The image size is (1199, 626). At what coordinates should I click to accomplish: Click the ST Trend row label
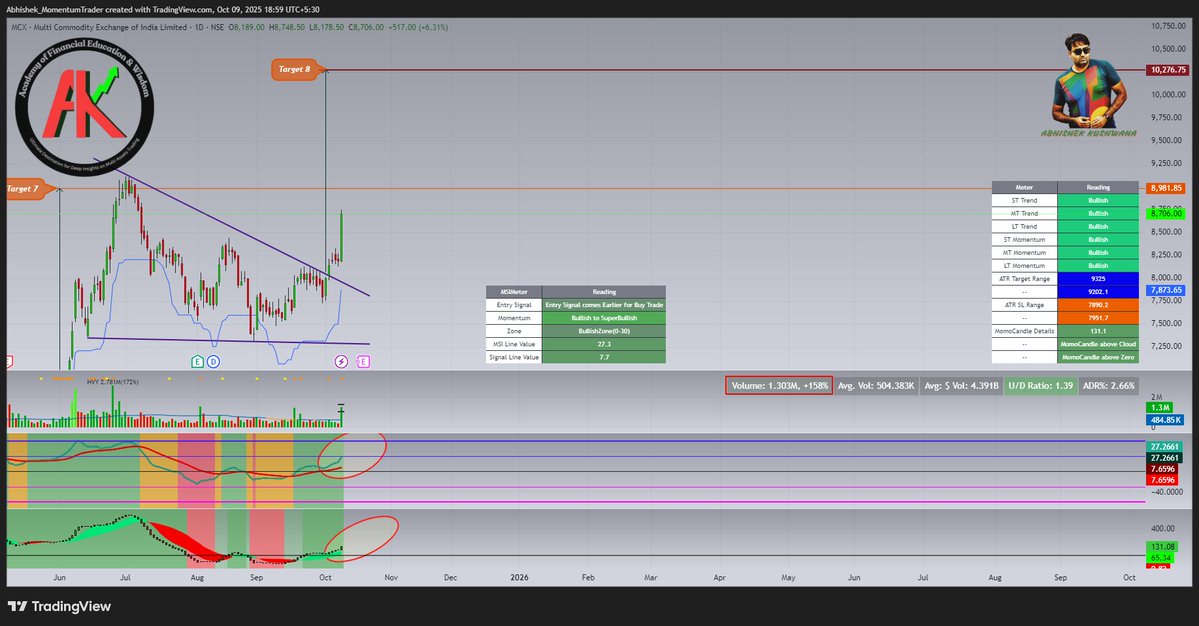pyautogui.click(x=1025, y=201)
